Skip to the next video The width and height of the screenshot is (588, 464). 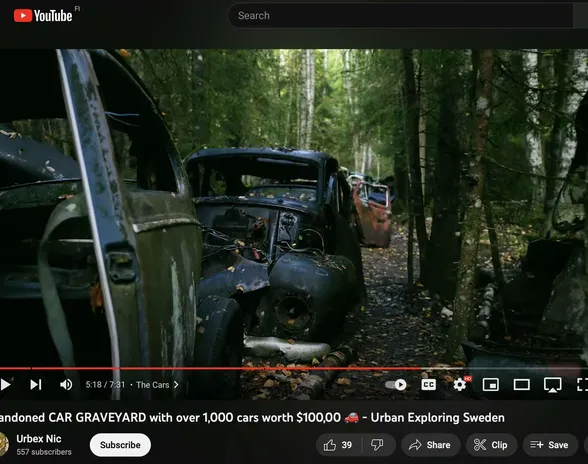(x=36, y=384)
